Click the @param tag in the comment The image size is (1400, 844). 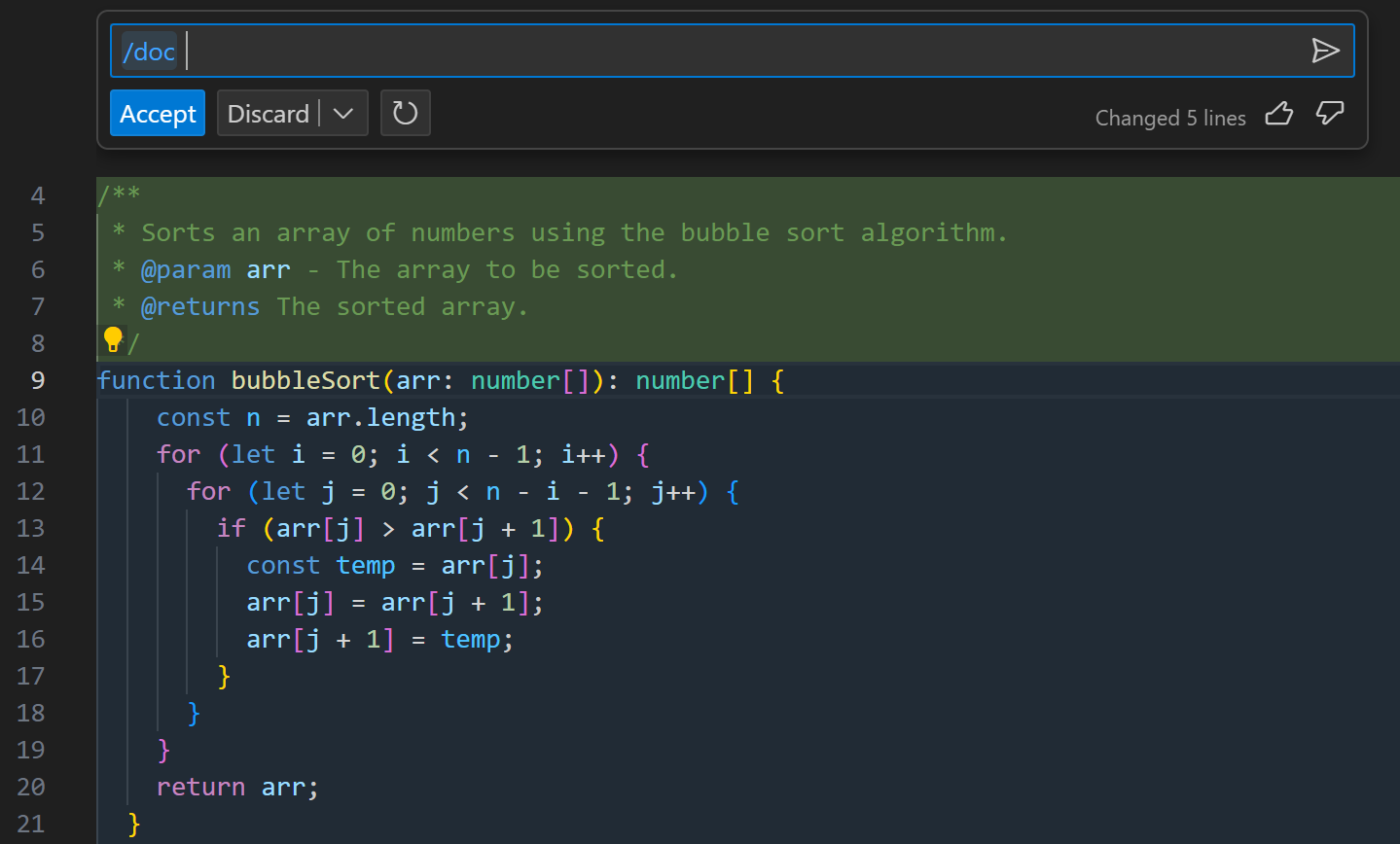[x=186, y=269]
